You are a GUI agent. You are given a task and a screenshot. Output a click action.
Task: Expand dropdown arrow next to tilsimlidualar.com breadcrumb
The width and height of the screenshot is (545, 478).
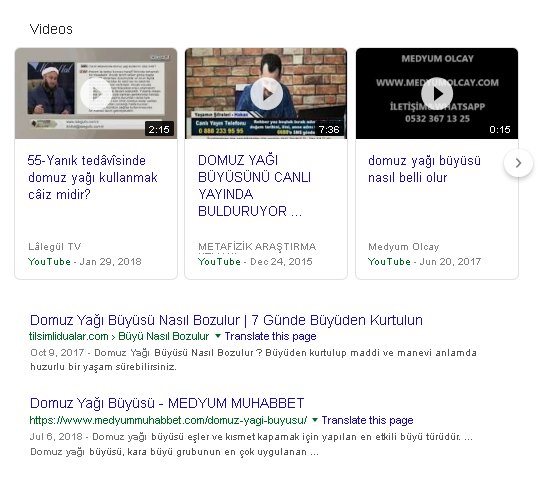[x=218, y=336]
